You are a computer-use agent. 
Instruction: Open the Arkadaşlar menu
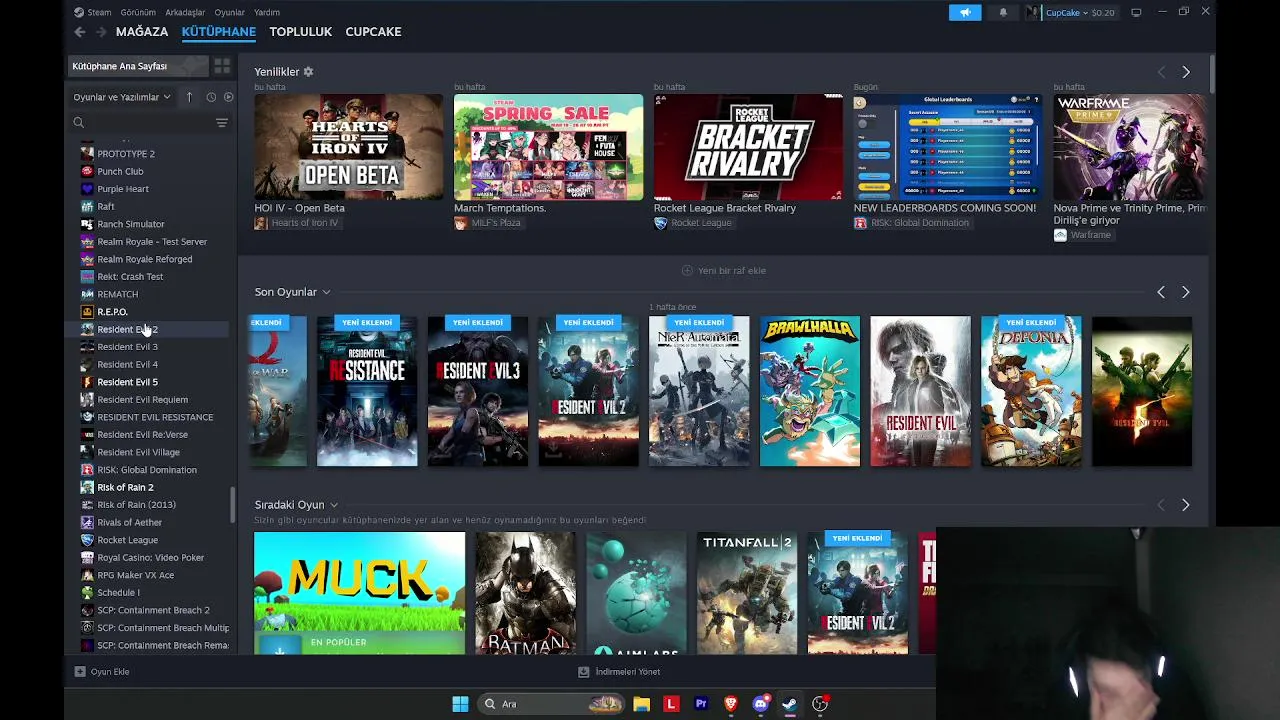tap(185, 12)
